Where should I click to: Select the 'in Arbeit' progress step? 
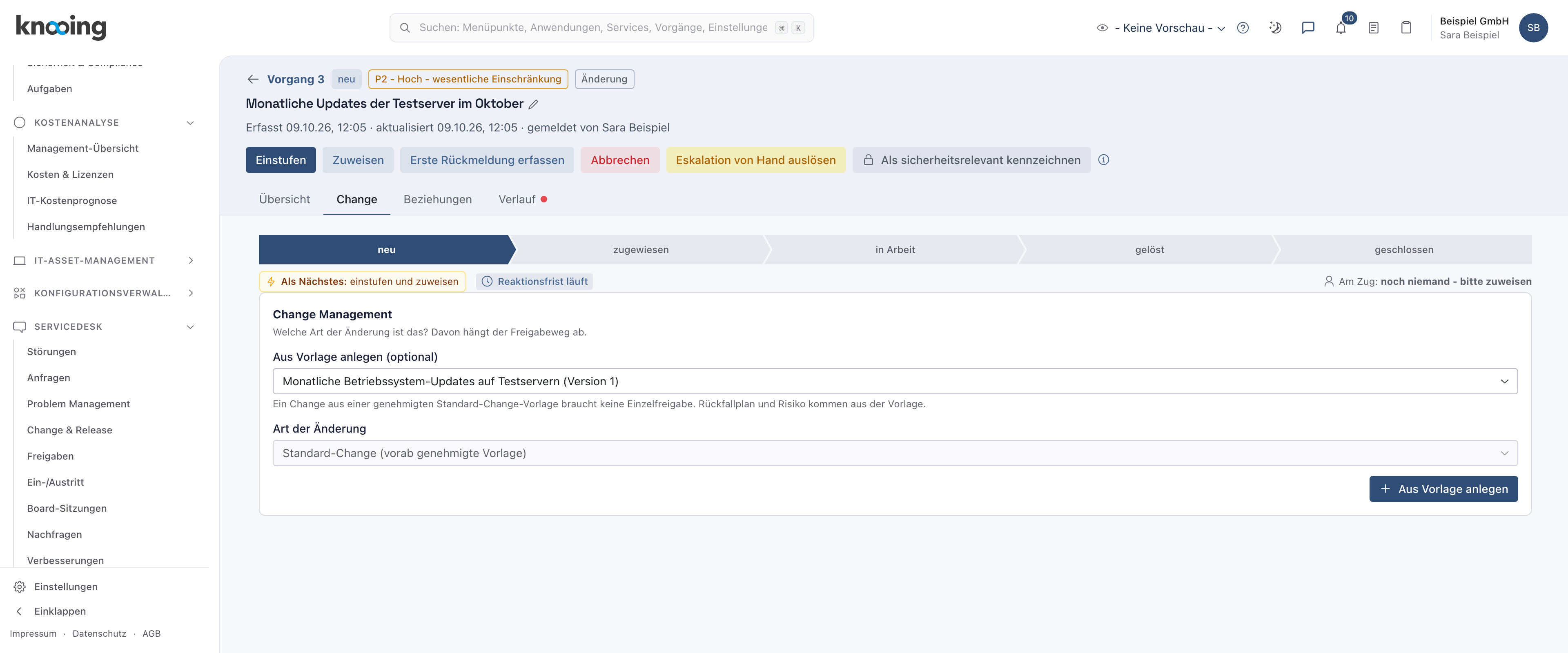pyautogui.click(x=895, y=250)
